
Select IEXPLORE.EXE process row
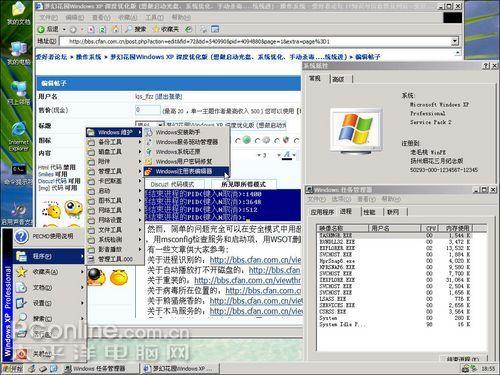coord(395,280)
